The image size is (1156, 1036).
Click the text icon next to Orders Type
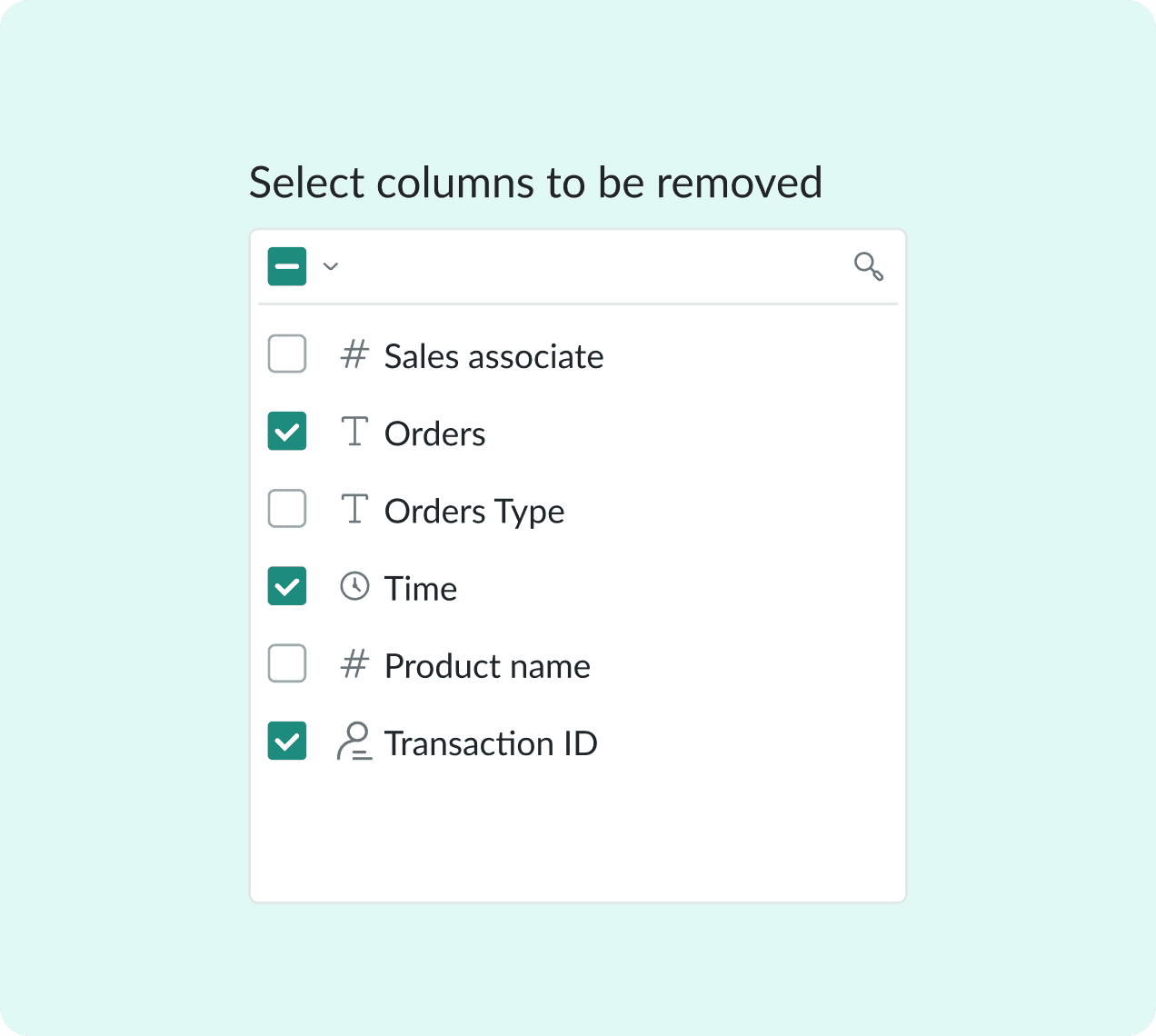[354, 509]
